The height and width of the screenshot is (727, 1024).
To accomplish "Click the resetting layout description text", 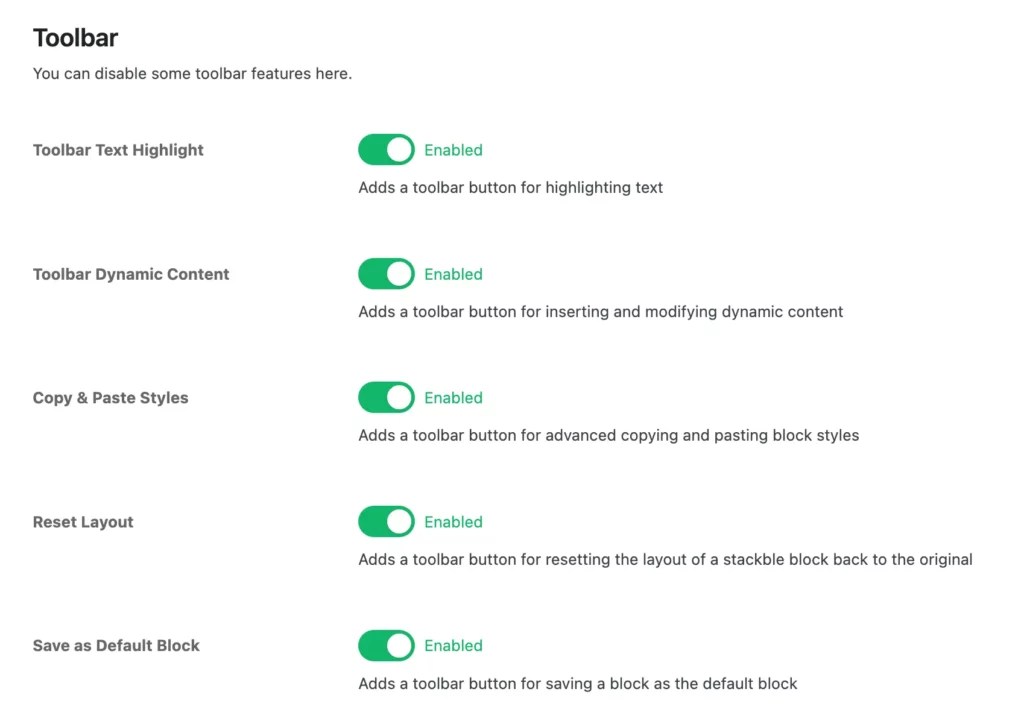I will [665, 559].
